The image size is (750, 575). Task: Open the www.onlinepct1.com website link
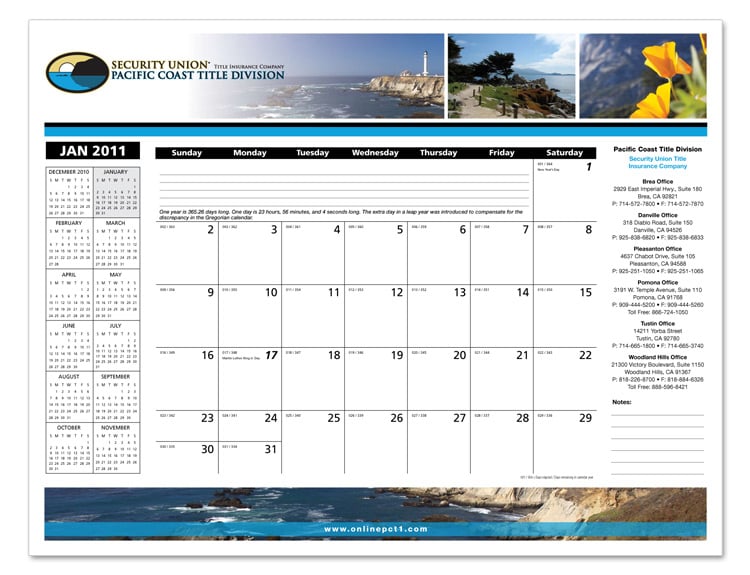[x=375, y=529]
